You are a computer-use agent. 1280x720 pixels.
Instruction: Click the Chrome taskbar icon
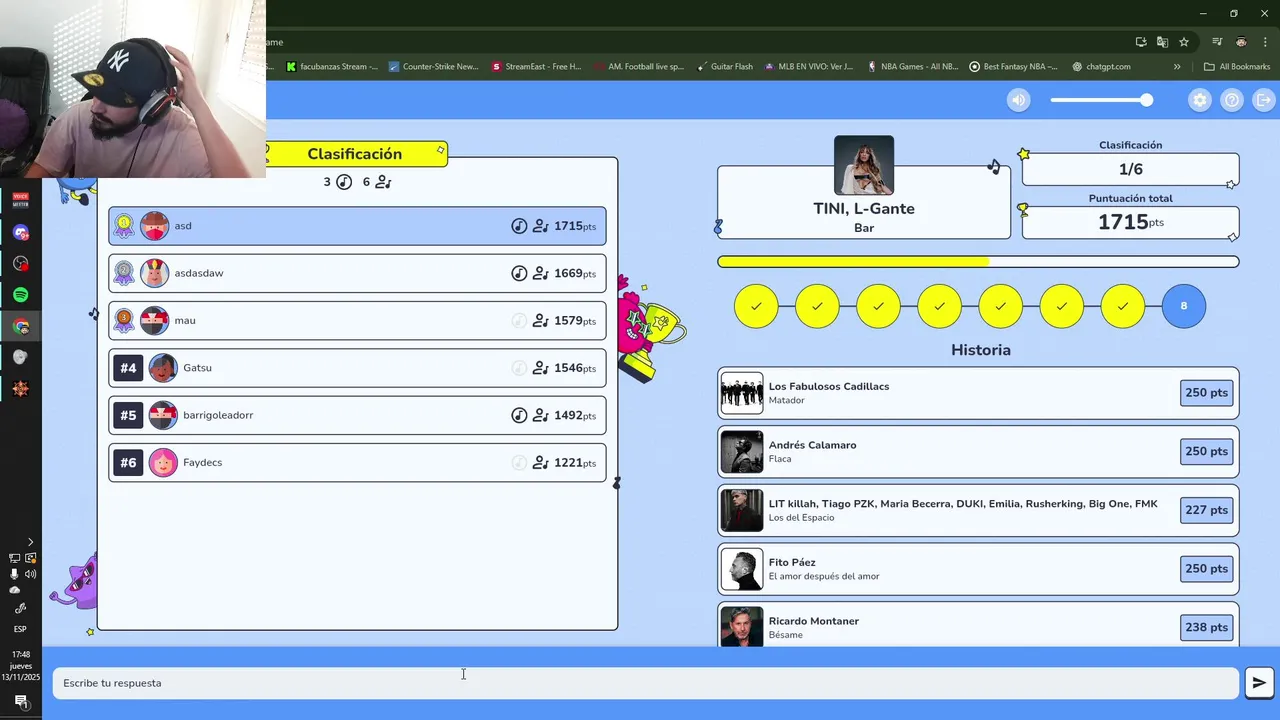pos(20,326)
